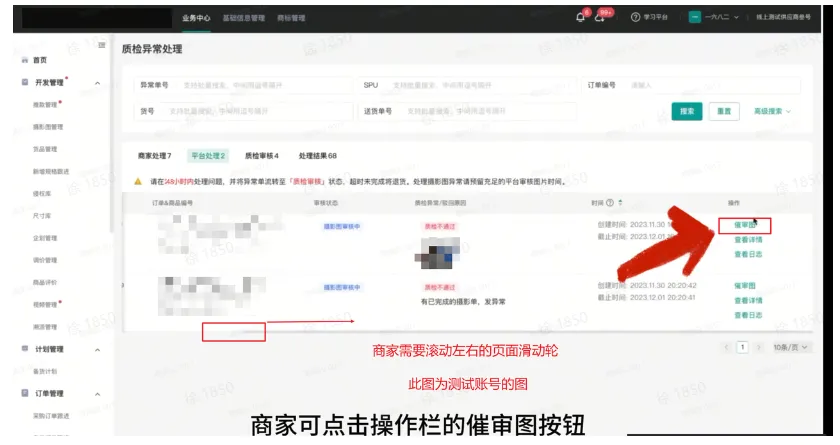Image resolution: width=840 pixels, height=445 pixels.
Task: Open 视频管理 in the sidebar
Action: (x=45, y=304)
